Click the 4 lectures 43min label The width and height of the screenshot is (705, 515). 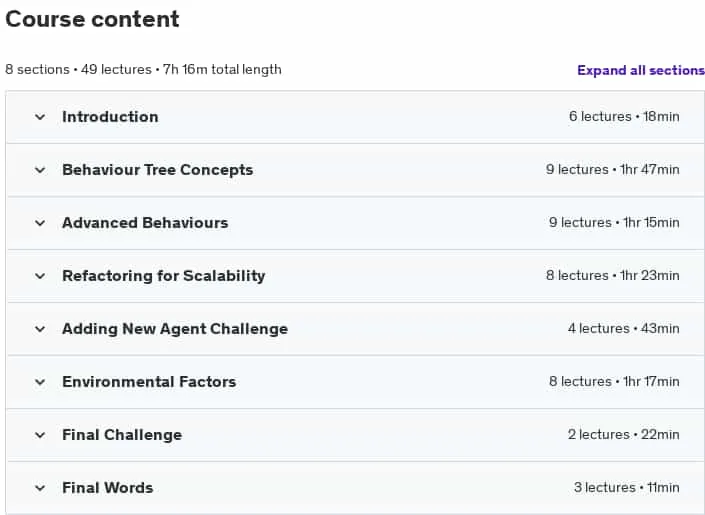point(623,329)
